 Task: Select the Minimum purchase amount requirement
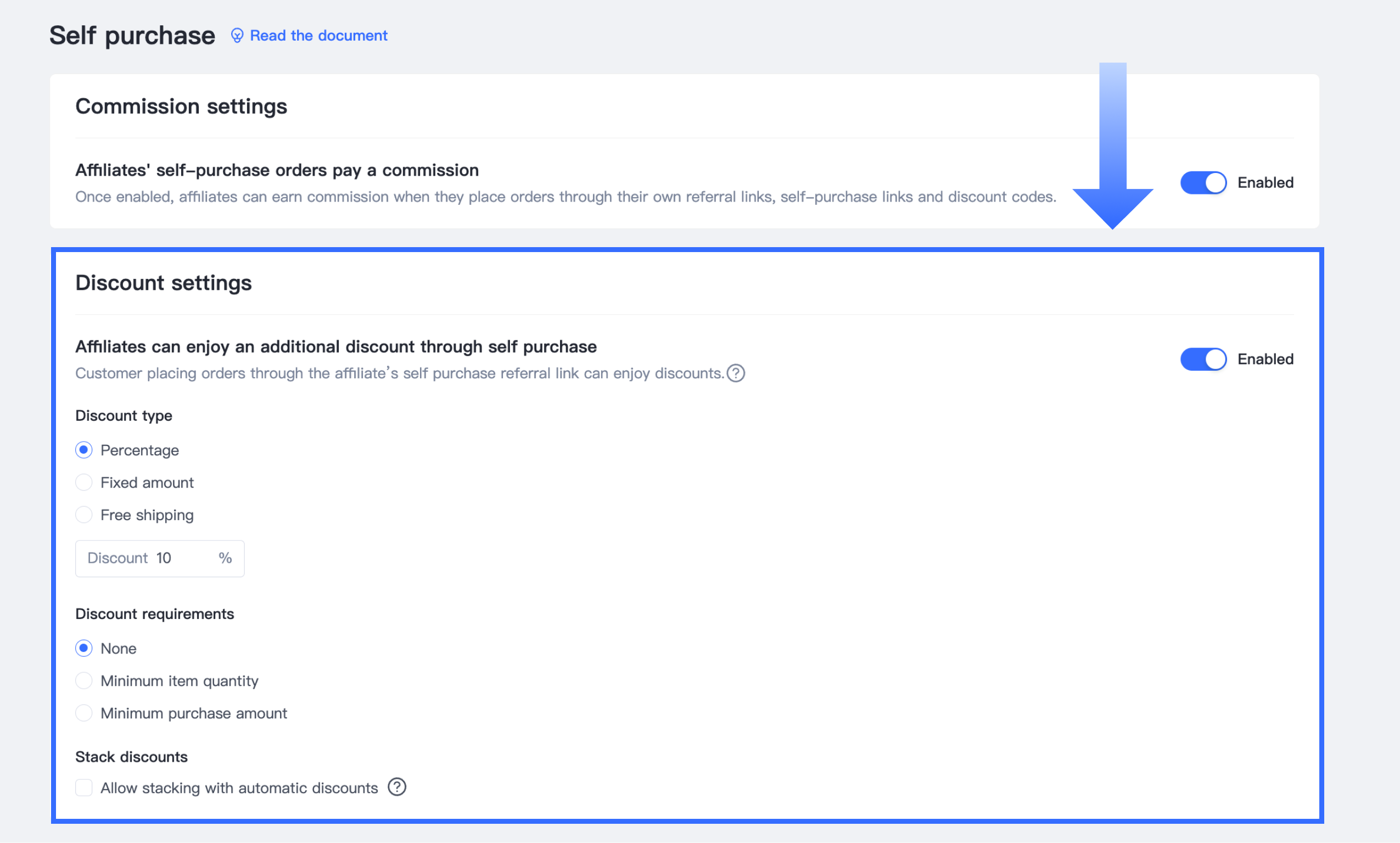pos(84,713)
